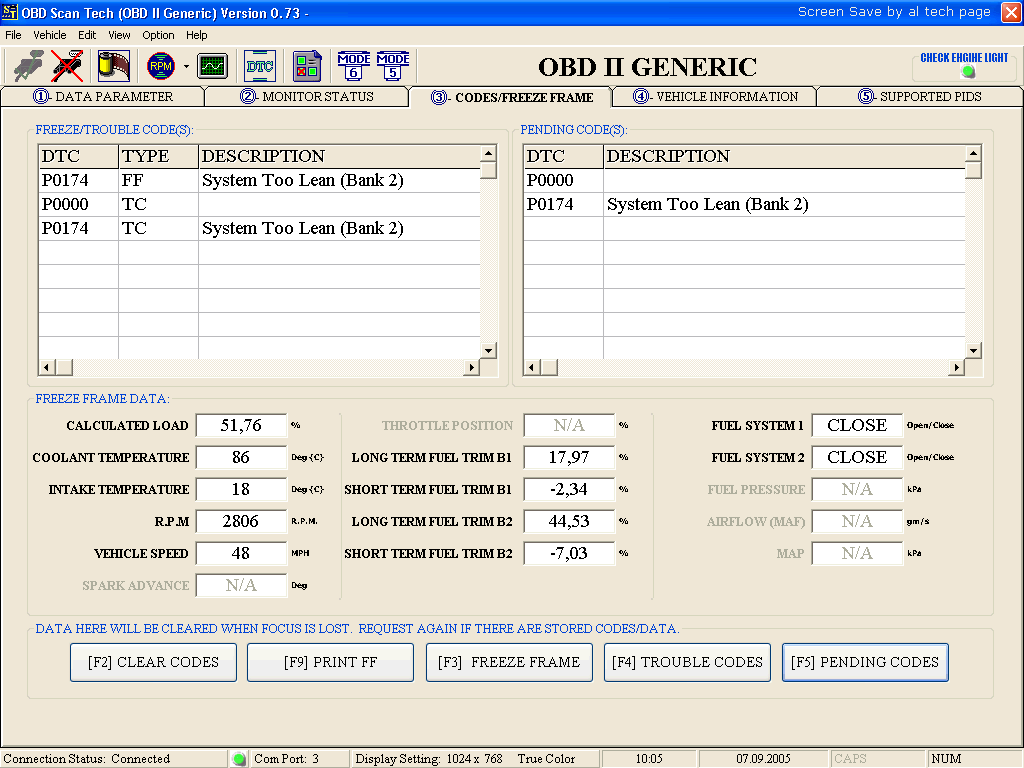
Task: Open the Vehicle menu
Action: click(50, 35)
